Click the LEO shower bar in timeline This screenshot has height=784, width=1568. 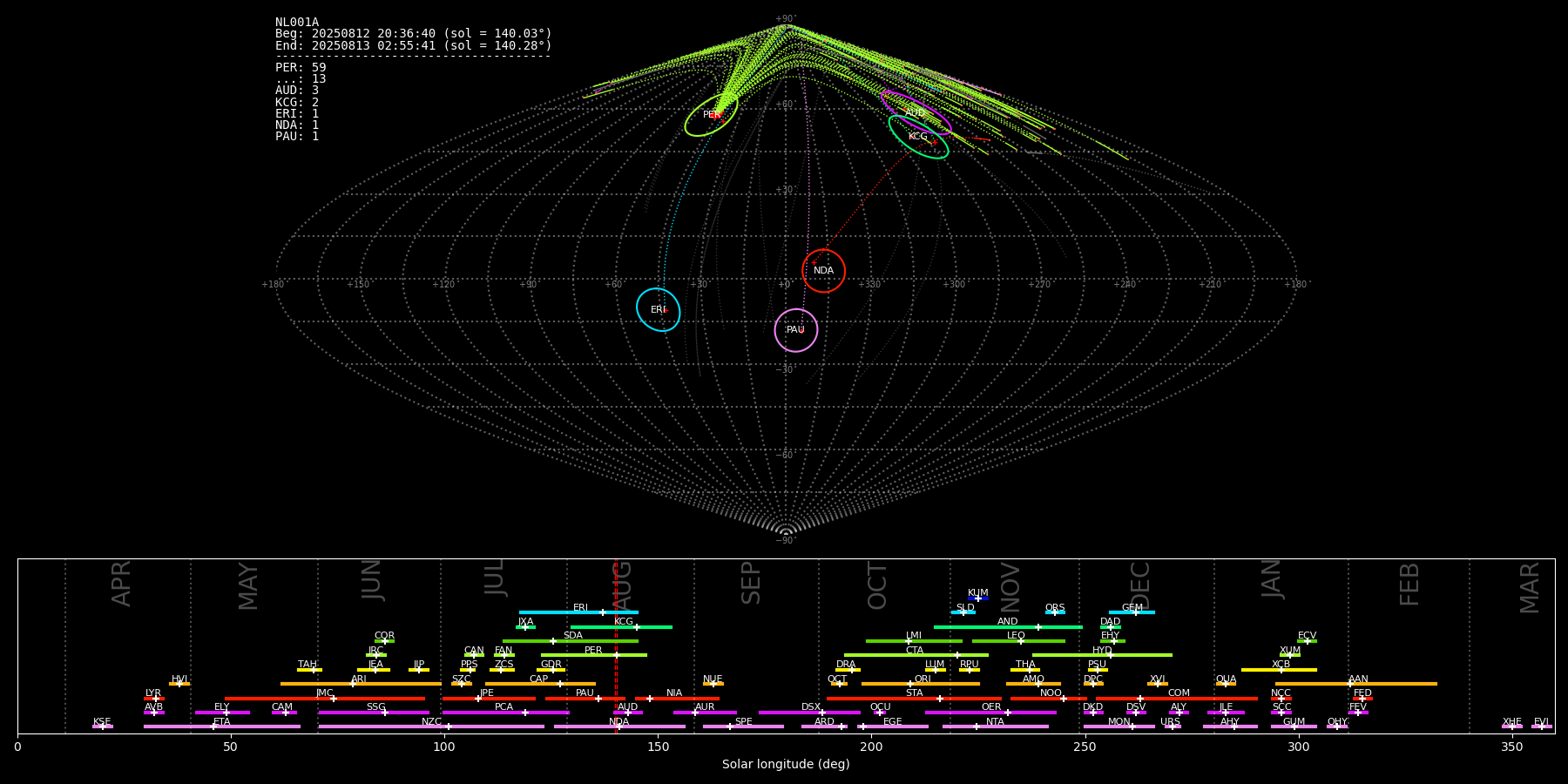point(1018,641)
